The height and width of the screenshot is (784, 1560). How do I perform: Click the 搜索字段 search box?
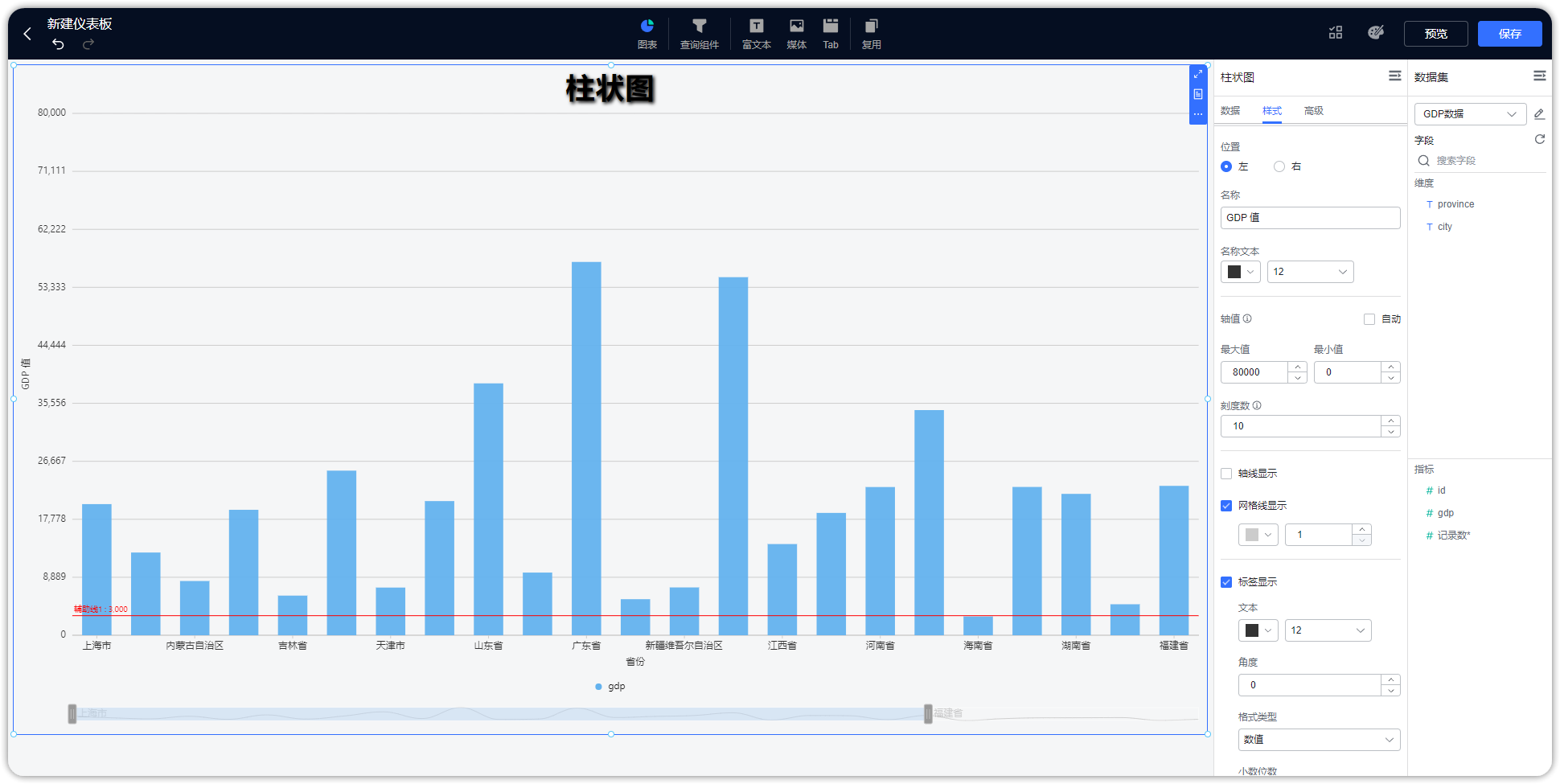click(1480, 161)
